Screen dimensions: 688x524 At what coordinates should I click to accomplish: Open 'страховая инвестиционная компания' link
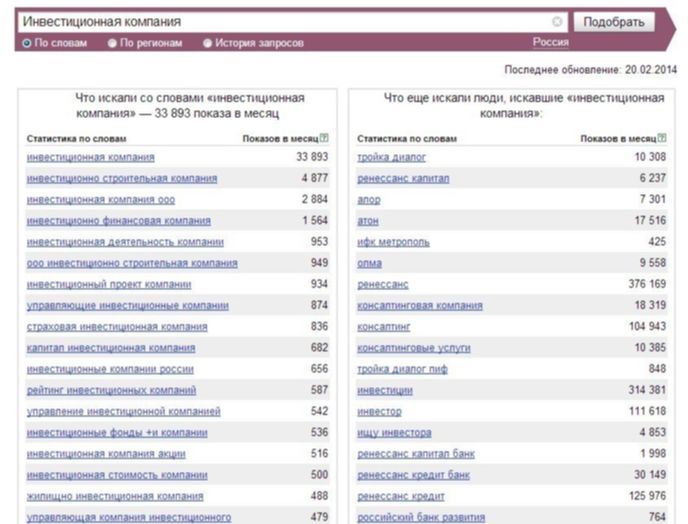coord(117,327)
